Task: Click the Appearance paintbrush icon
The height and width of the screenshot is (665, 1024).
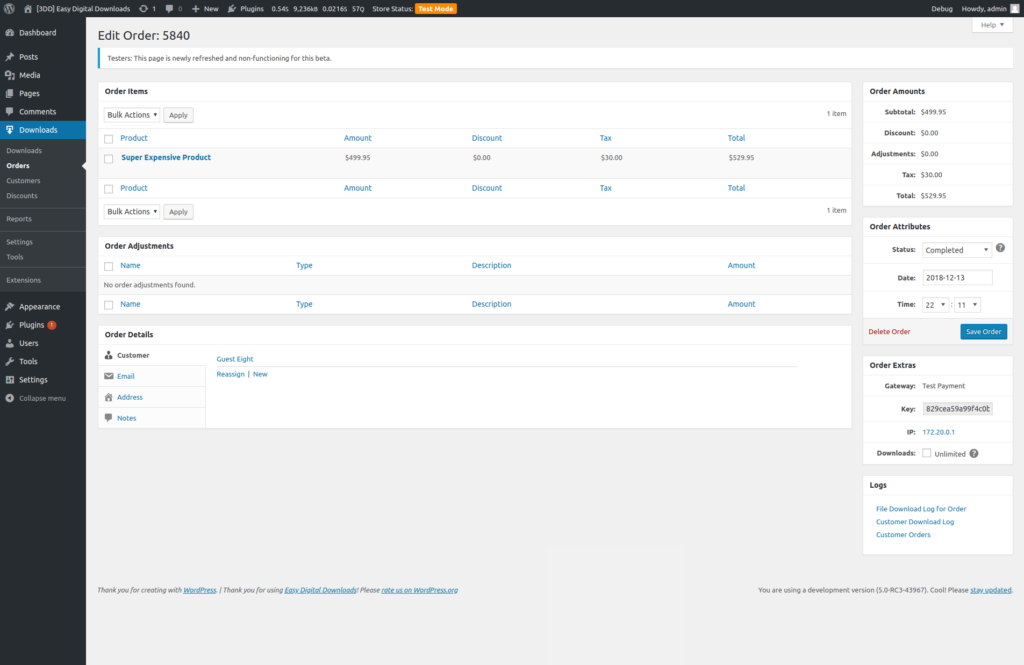Action: tap(9, 307)
